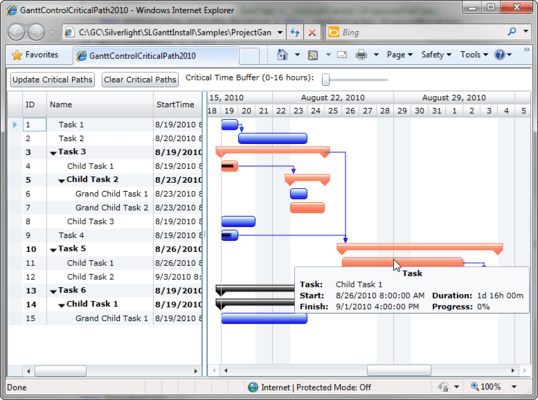Click the RSS feeds icon
The width and height of the screenshot is (538, 400).
click(x=313, y=55)
